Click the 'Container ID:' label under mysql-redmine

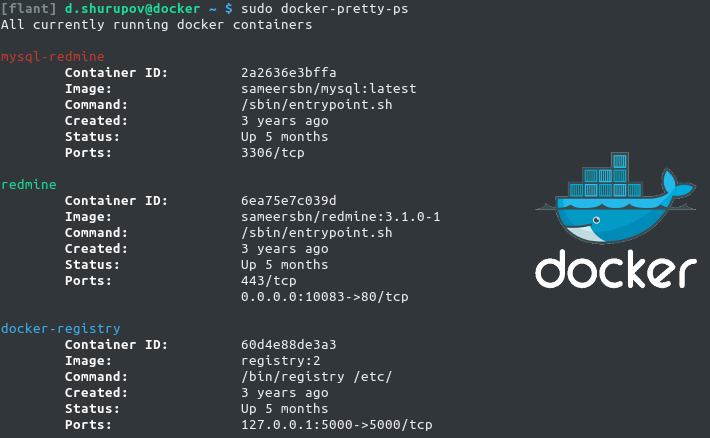[116, 72]
